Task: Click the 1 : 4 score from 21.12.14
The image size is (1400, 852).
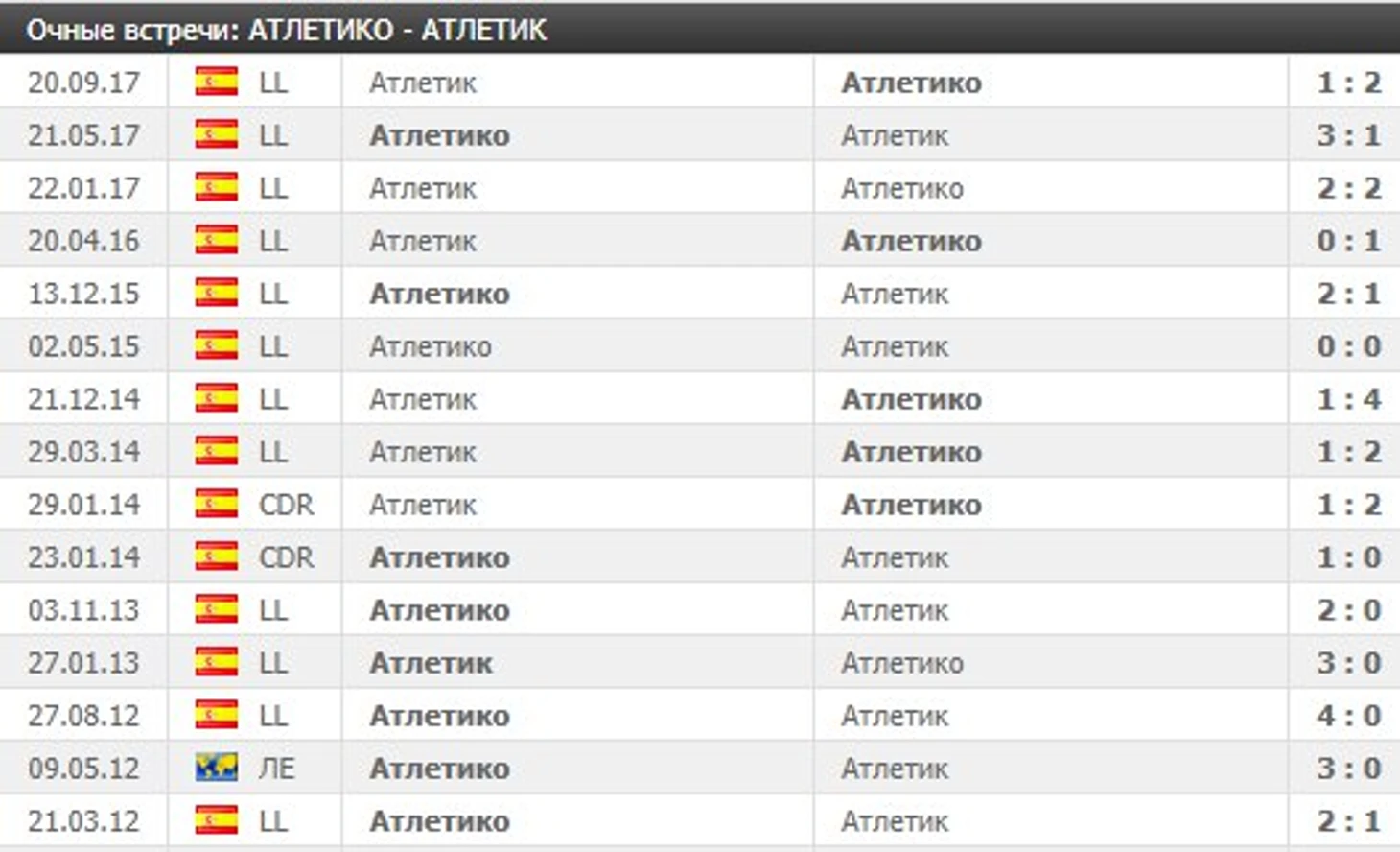Action: pyautogui.click(x=1348, y=399)
